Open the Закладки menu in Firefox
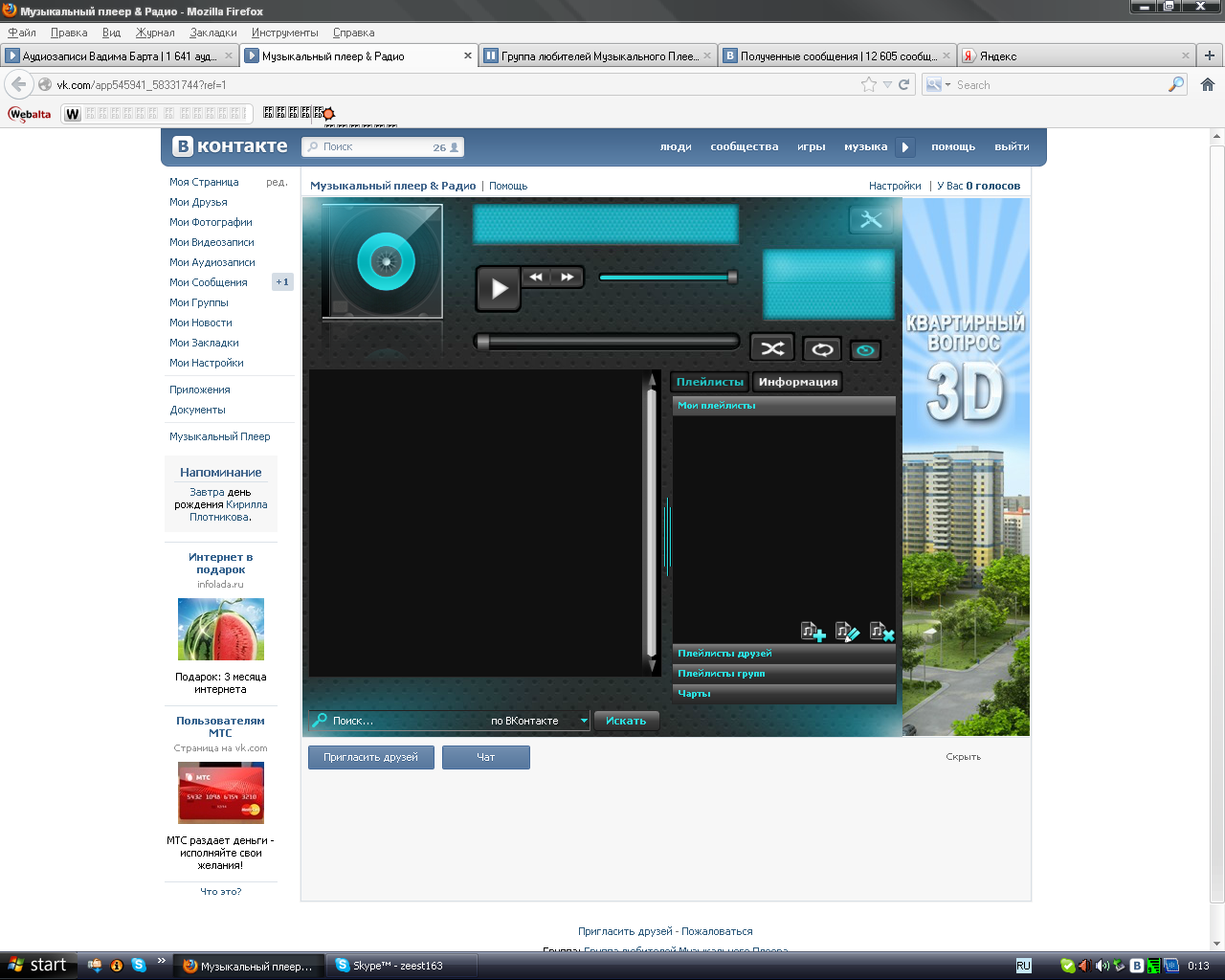 (x=213, y=33)
